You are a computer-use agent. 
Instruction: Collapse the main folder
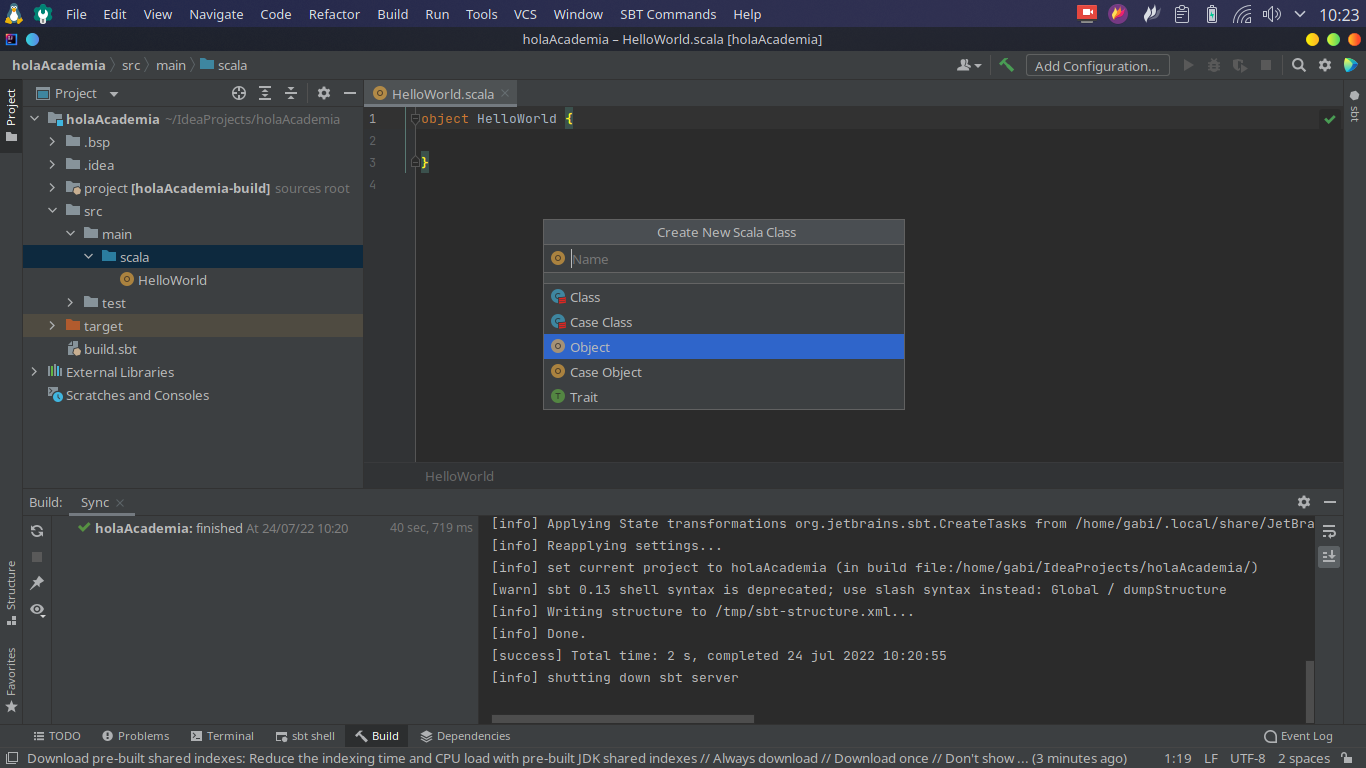(x=70, y=234)
